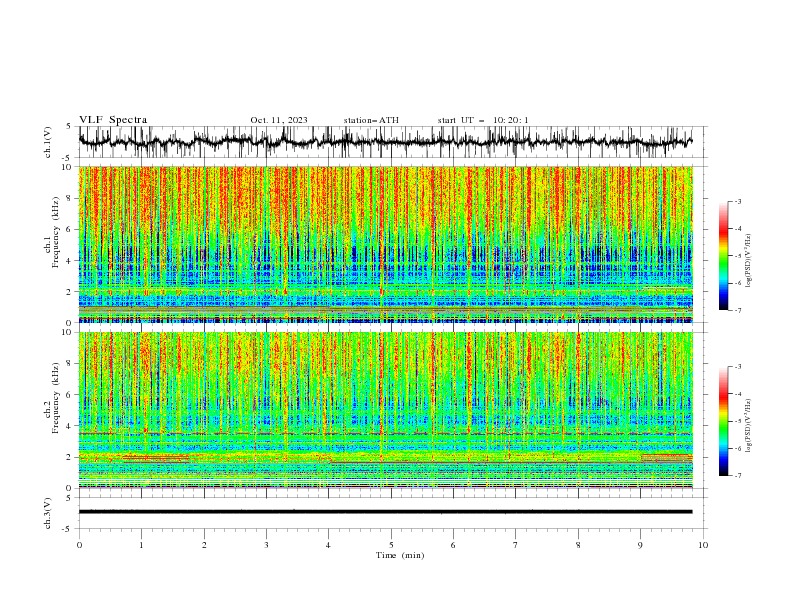Select the log(PSD) label of ch.2 color bar
Viewport: 792px width, 612px height.
[749, 426]
